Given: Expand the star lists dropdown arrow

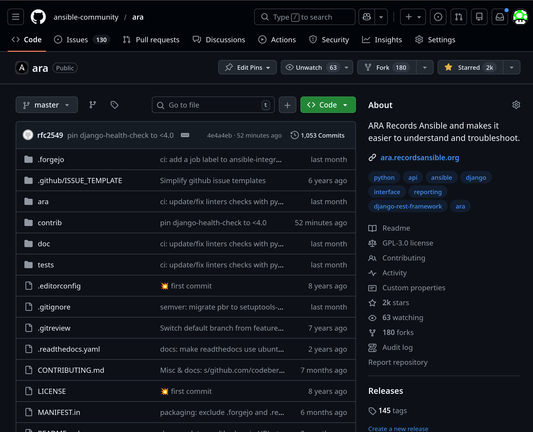Looking at the screenshot, I should coord(512,68).
